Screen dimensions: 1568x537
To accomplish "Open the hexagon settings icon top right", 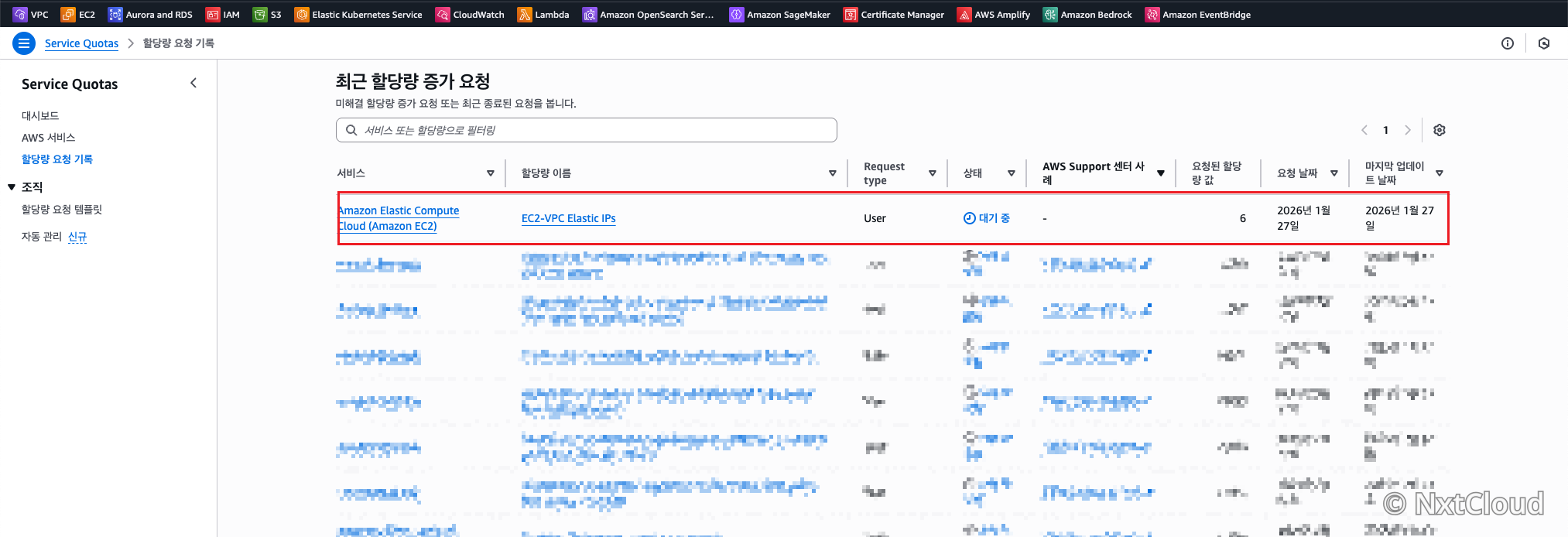I will [1544, 43].
